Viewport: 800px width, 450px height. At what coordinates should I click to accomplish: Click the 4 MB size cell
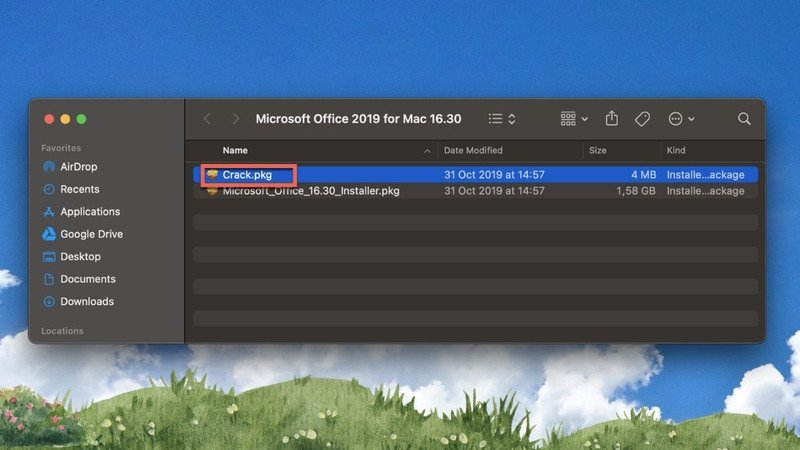click(x=643, y=175)
